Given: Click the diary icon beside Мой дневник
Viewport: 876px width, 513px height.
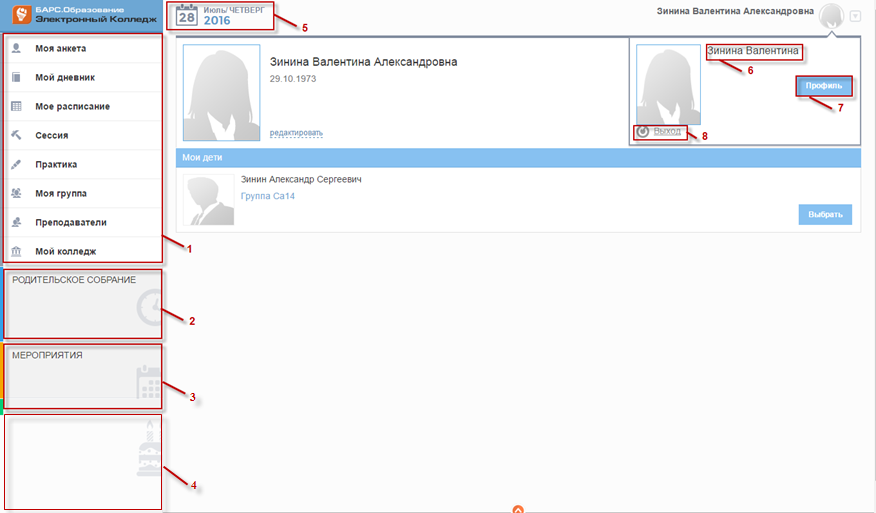Looking at the screenshot, I should pos(17,77).
